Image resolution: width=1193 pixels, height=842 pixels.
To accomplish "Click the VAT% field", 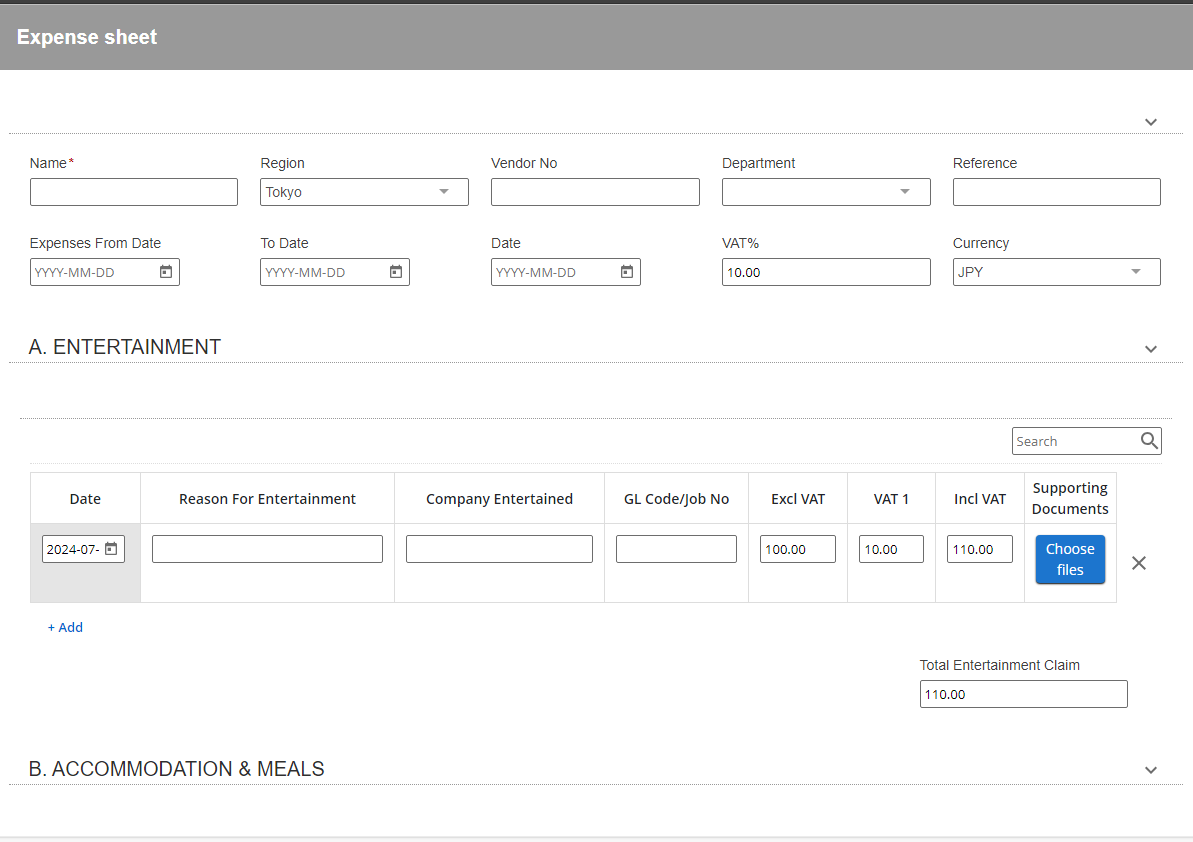I will 826,272.
